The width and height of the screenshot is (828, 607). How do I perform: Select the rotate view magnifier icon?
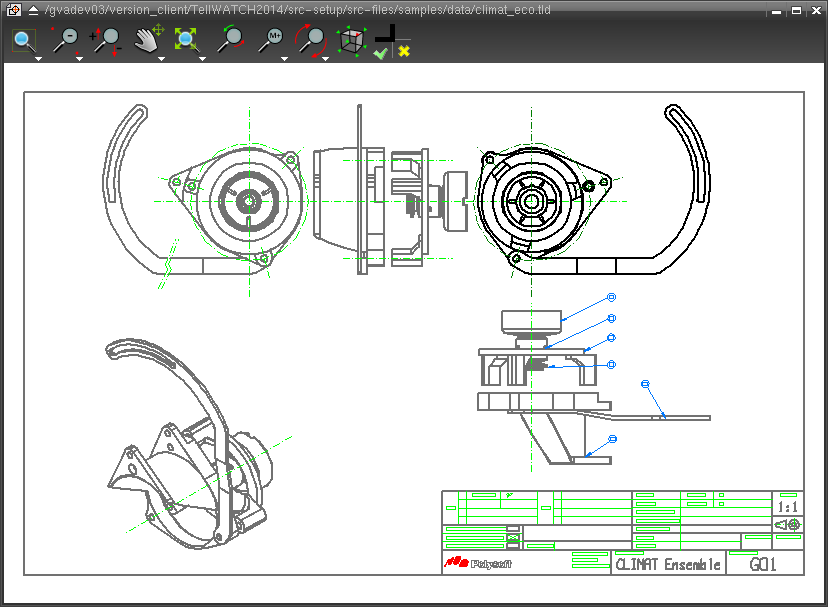pyautogui.click(x=312, y=40)
